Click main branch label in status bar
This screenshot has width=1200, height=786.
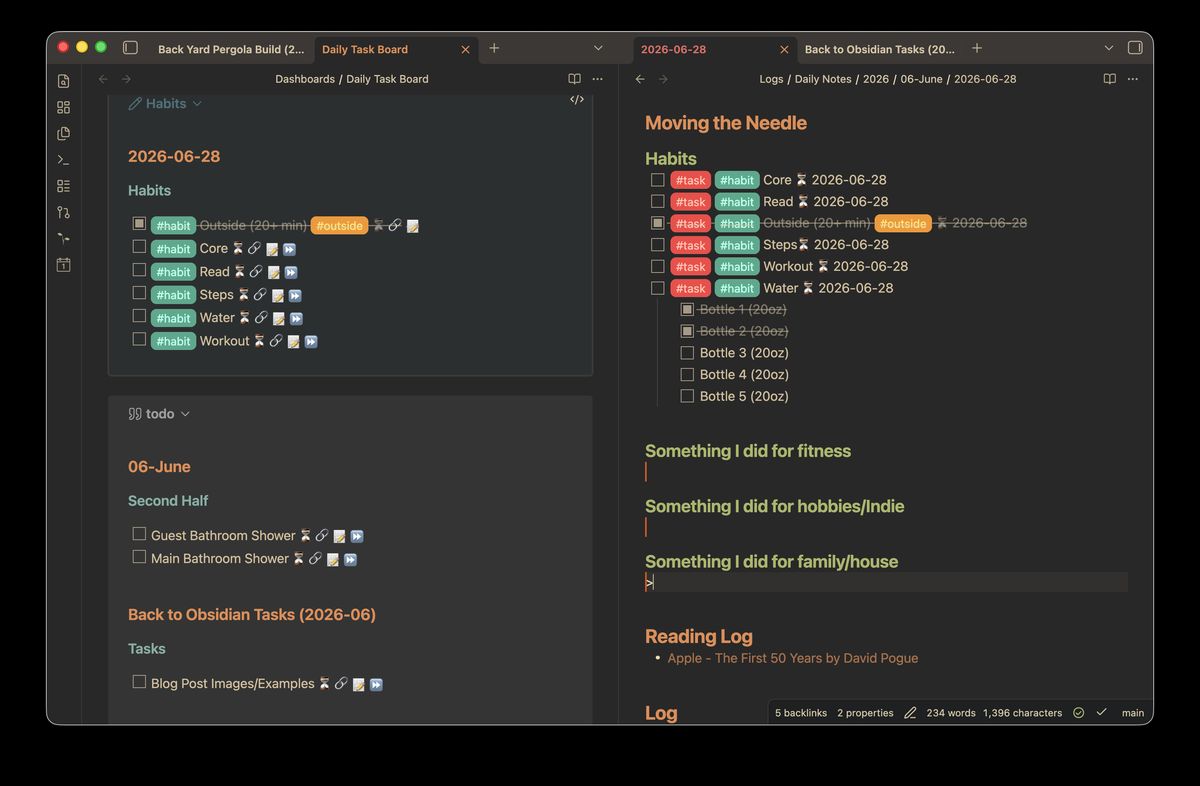(x=1133, y=713)
